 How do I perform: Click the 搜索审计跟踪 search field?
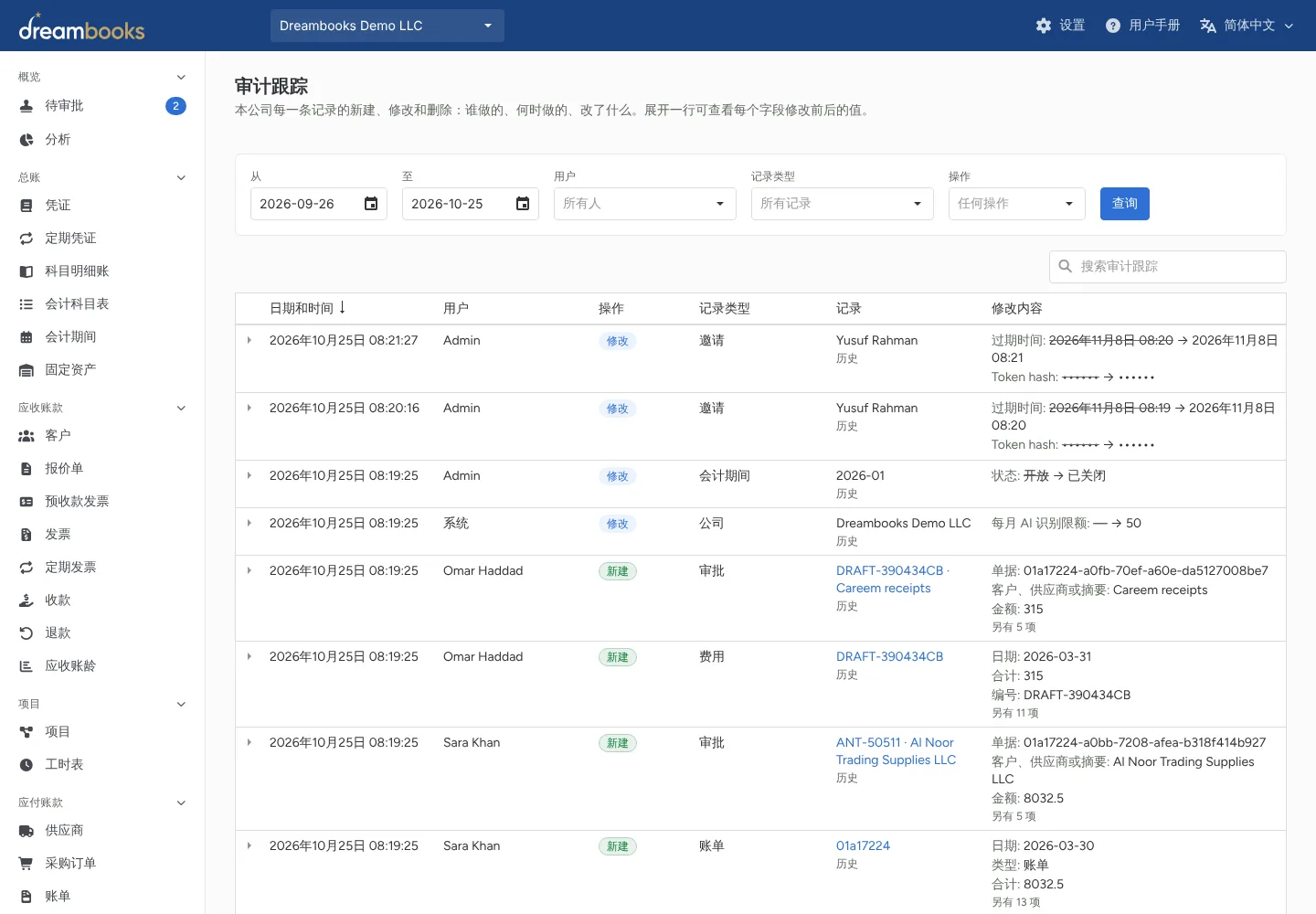pyautogui.click(x=1168, y=266)
